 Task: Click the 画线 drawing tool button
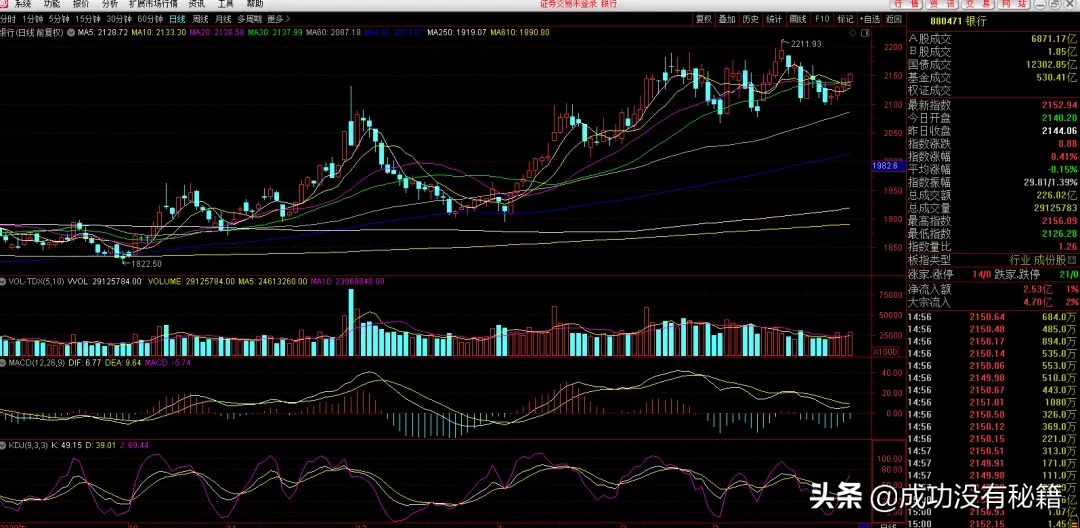pyautogui.click(x=798, y=19)
